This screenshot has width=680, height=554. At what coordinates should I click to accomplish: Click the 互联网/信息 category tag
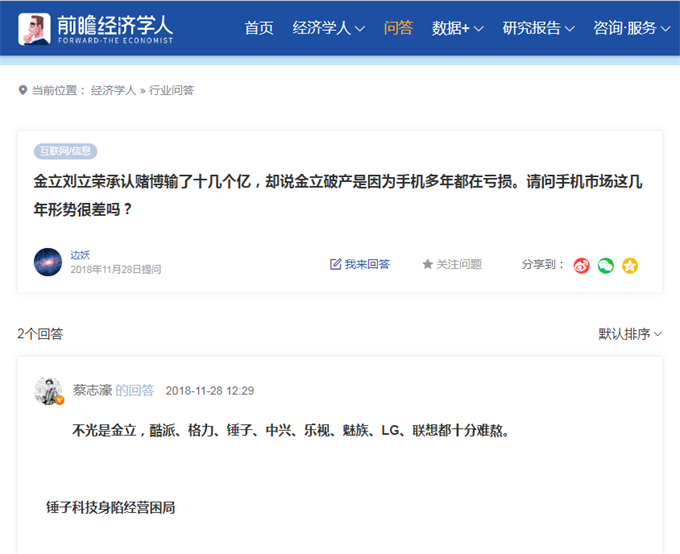(65, 151)
